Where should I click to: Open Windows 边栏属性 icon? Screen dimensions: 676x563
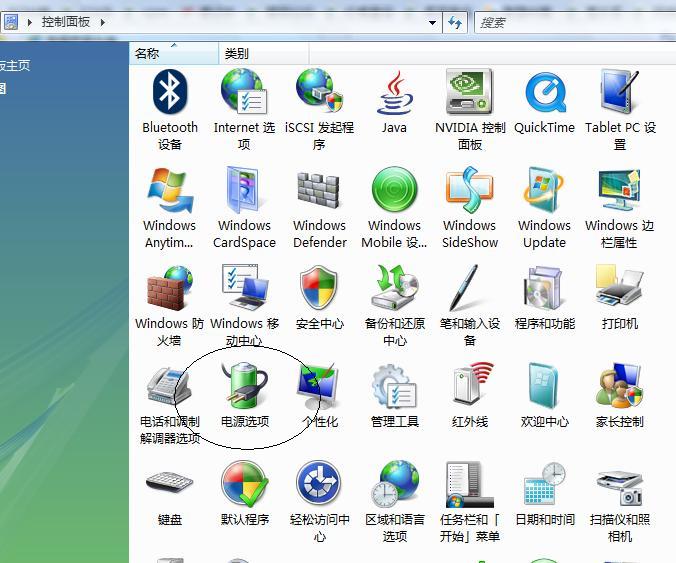pyautogui.click(x=620, y=190)
